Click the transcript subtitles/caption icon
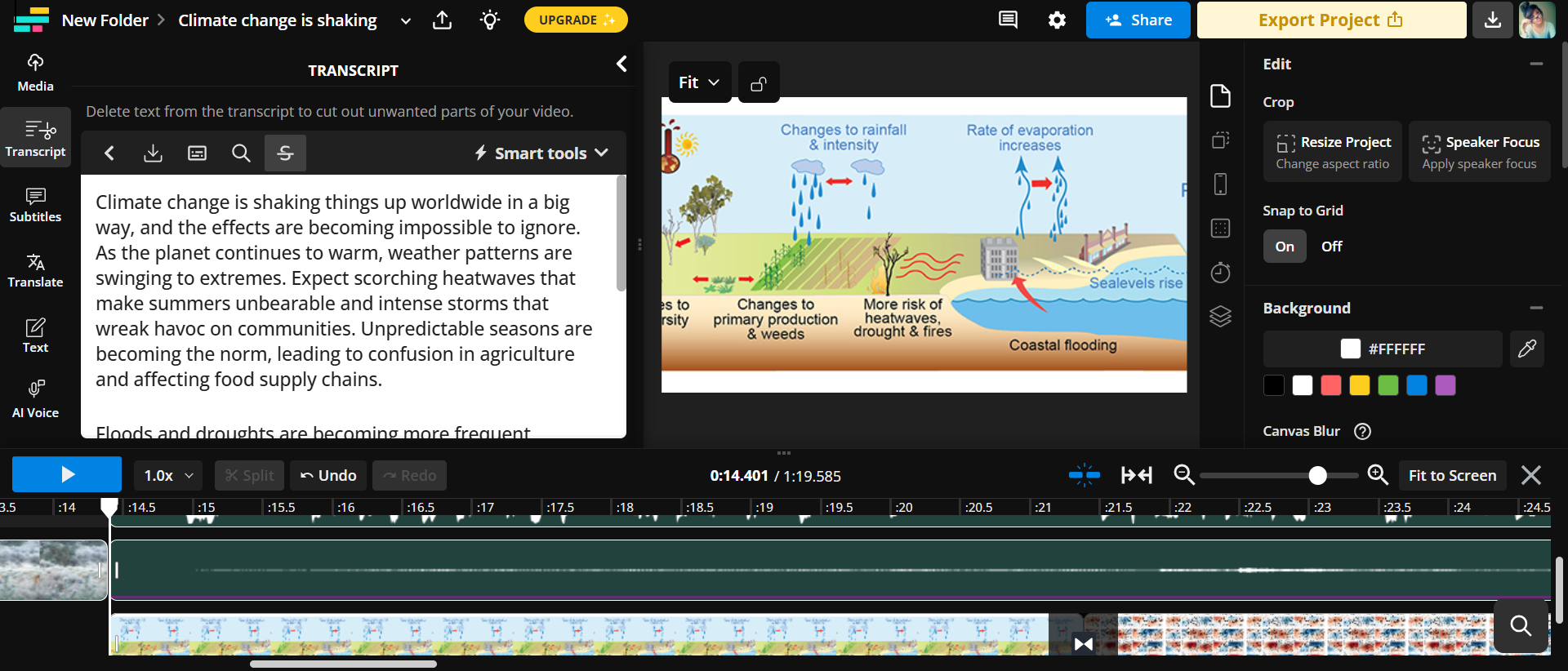Image resolution: width=1568 pixels, height=671 pixels. (197, 153)
